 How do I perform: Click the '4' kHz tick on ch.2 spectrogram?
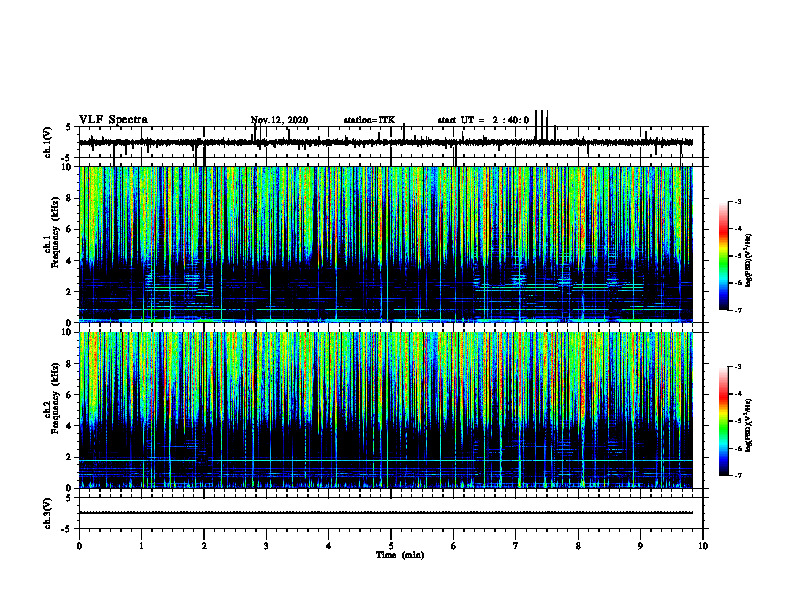[x=71, y=426]
